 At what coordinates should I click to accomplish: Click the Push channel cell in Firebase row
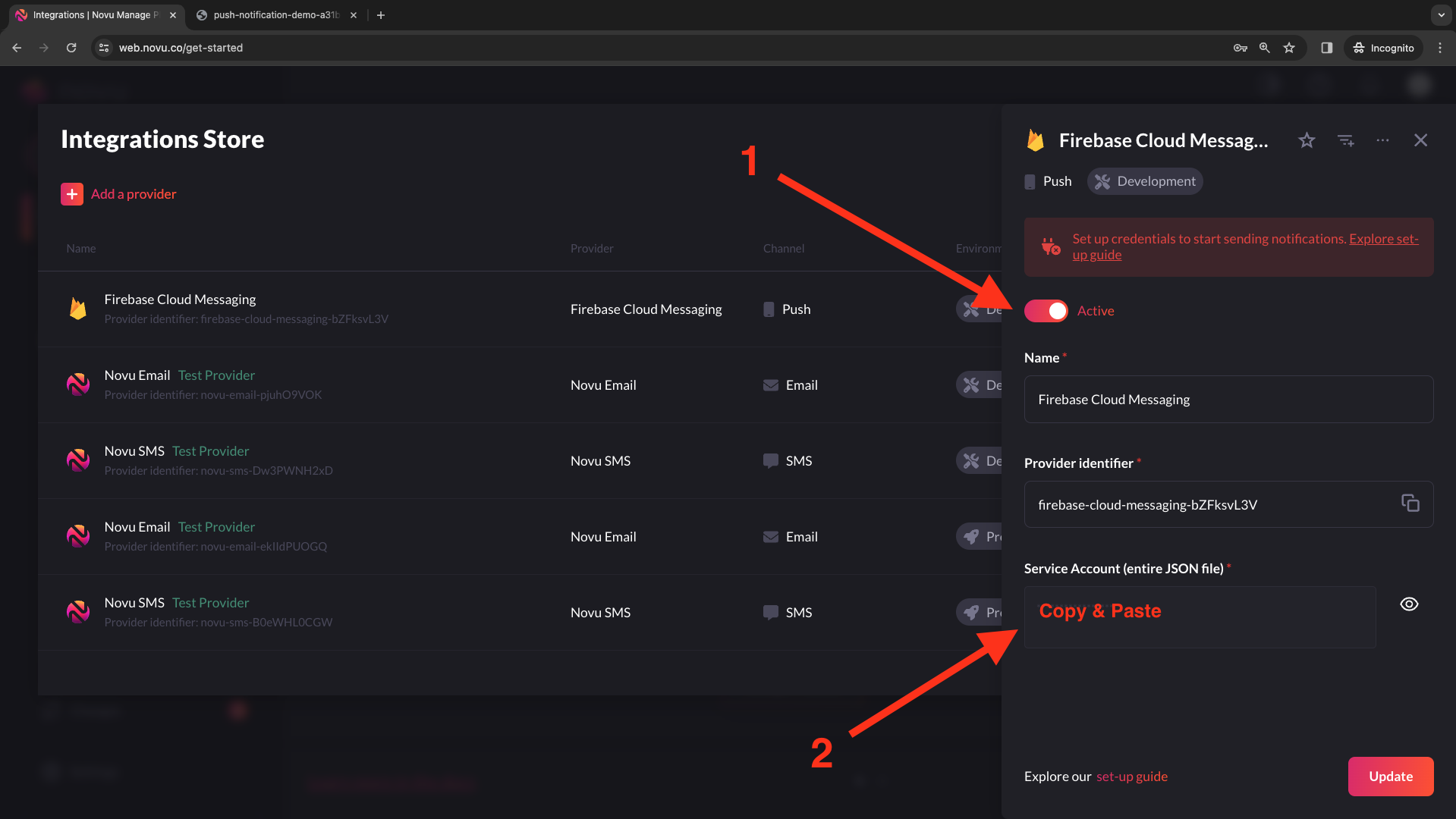point(787,309)
